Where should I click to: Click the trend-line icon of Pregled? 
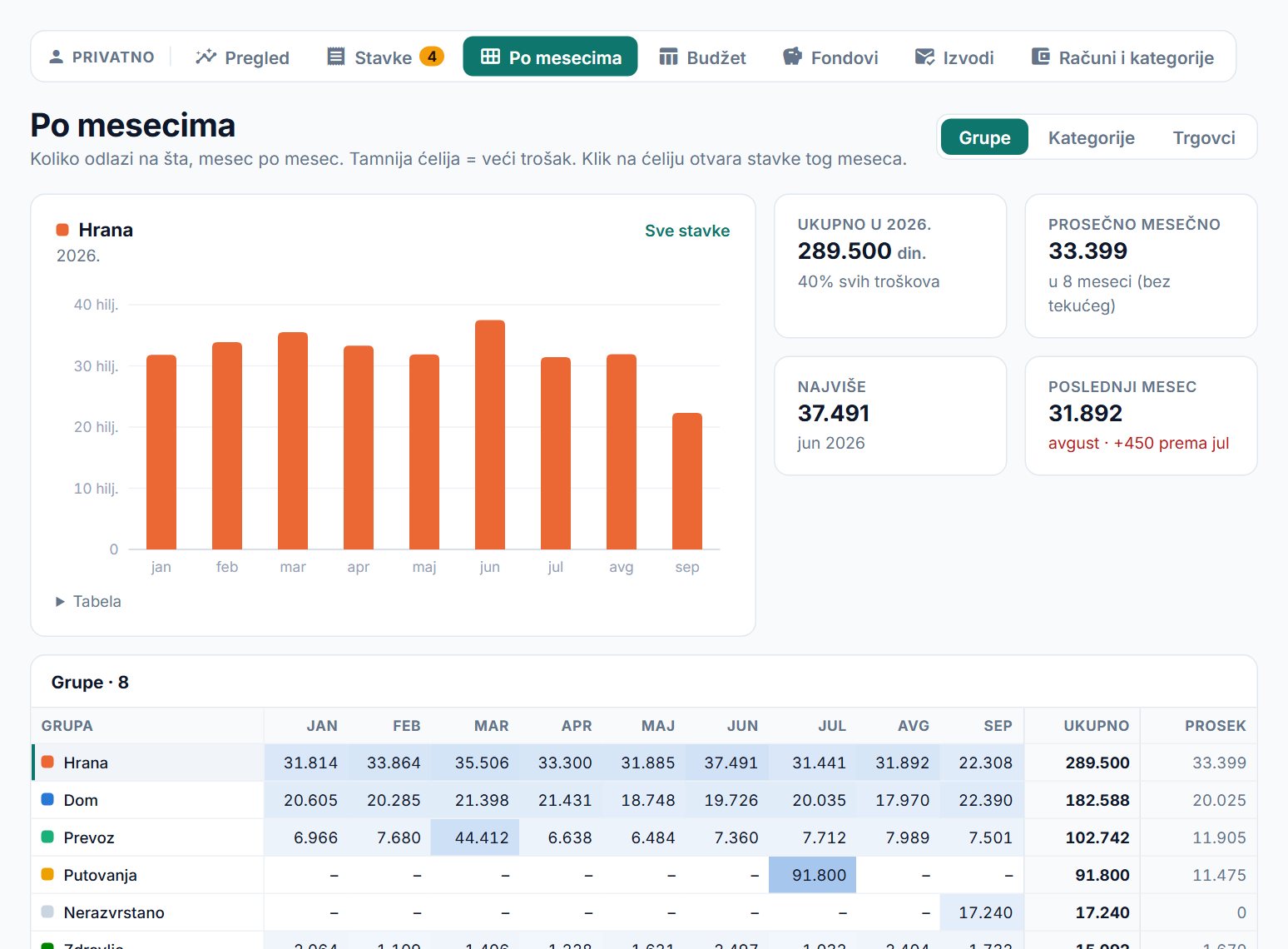click(x=206, y=57)
